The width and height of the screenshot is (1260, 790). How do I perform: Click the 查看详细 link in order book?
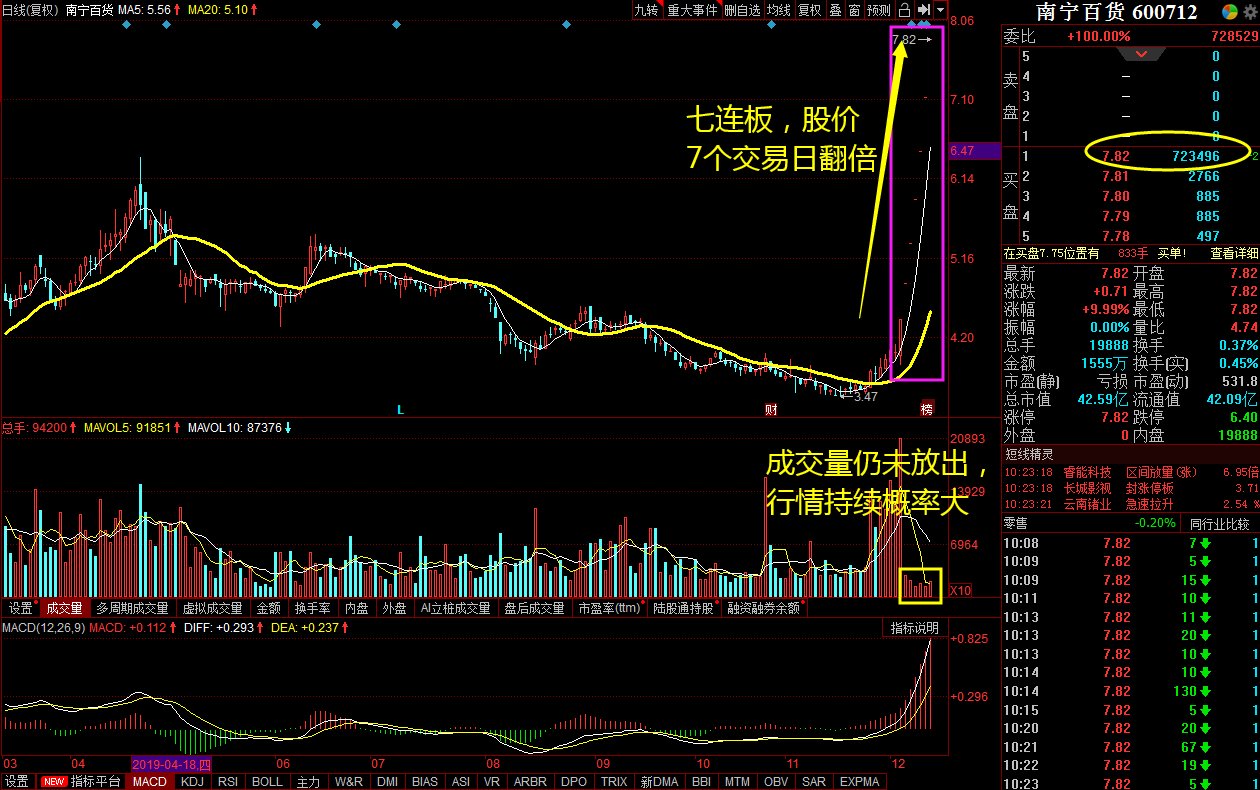[x=1236, y=254]
